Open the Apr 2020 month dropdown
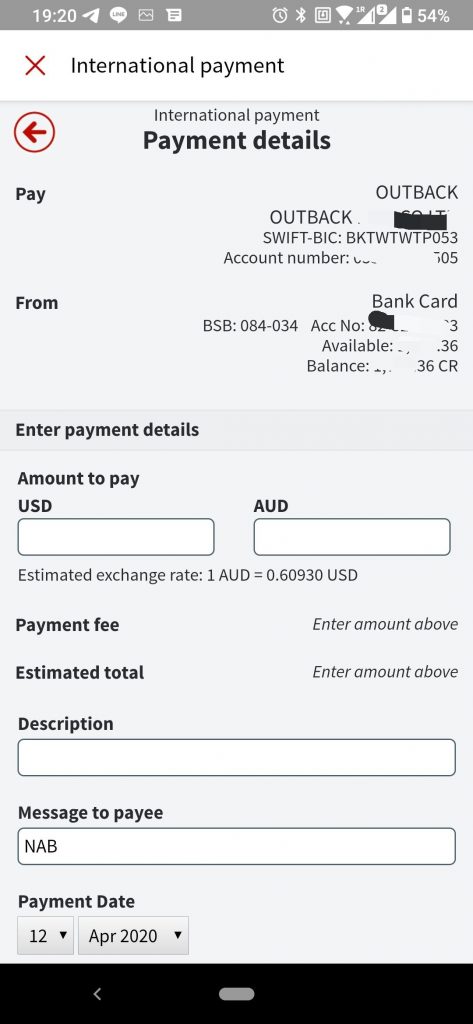Image resolution: width=473 pixels, height=1024 pixels. point(133,936)
